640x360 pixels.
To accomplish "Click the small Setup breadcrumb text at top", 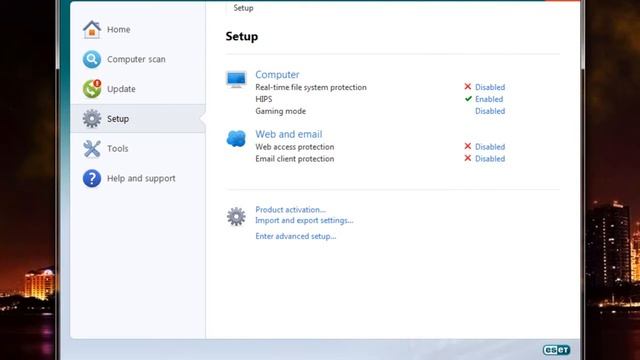I will (243, 8).
